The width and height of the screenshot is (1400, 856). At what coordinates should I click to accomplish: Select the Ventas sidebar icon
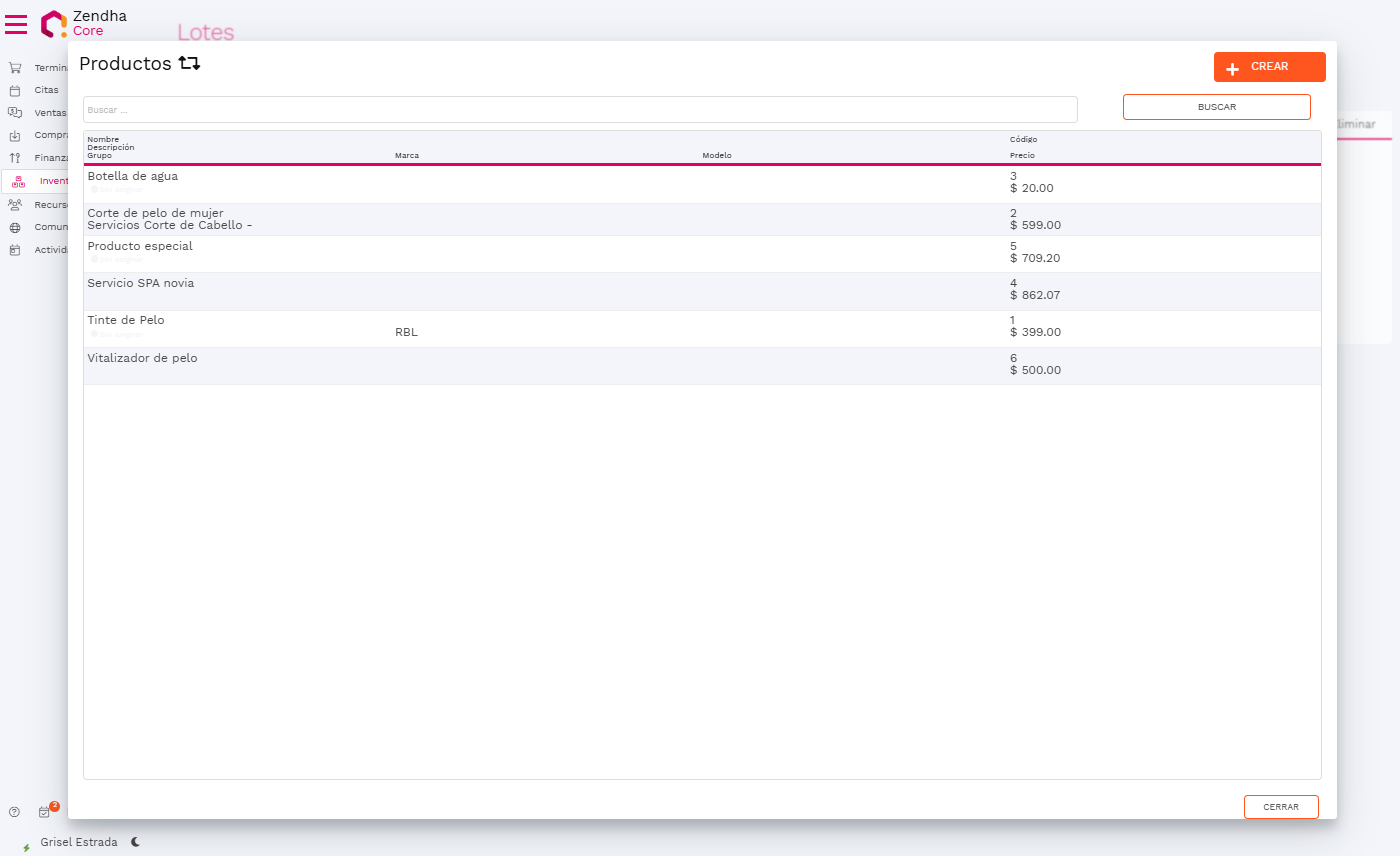[15, 113]
